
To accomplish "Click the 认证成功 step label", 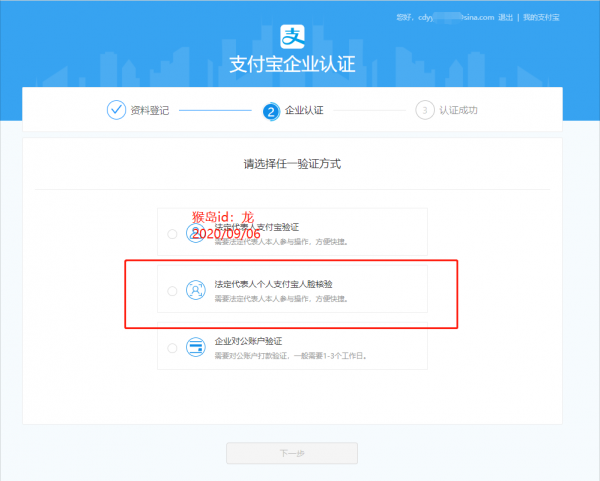I will click(458, 111).
